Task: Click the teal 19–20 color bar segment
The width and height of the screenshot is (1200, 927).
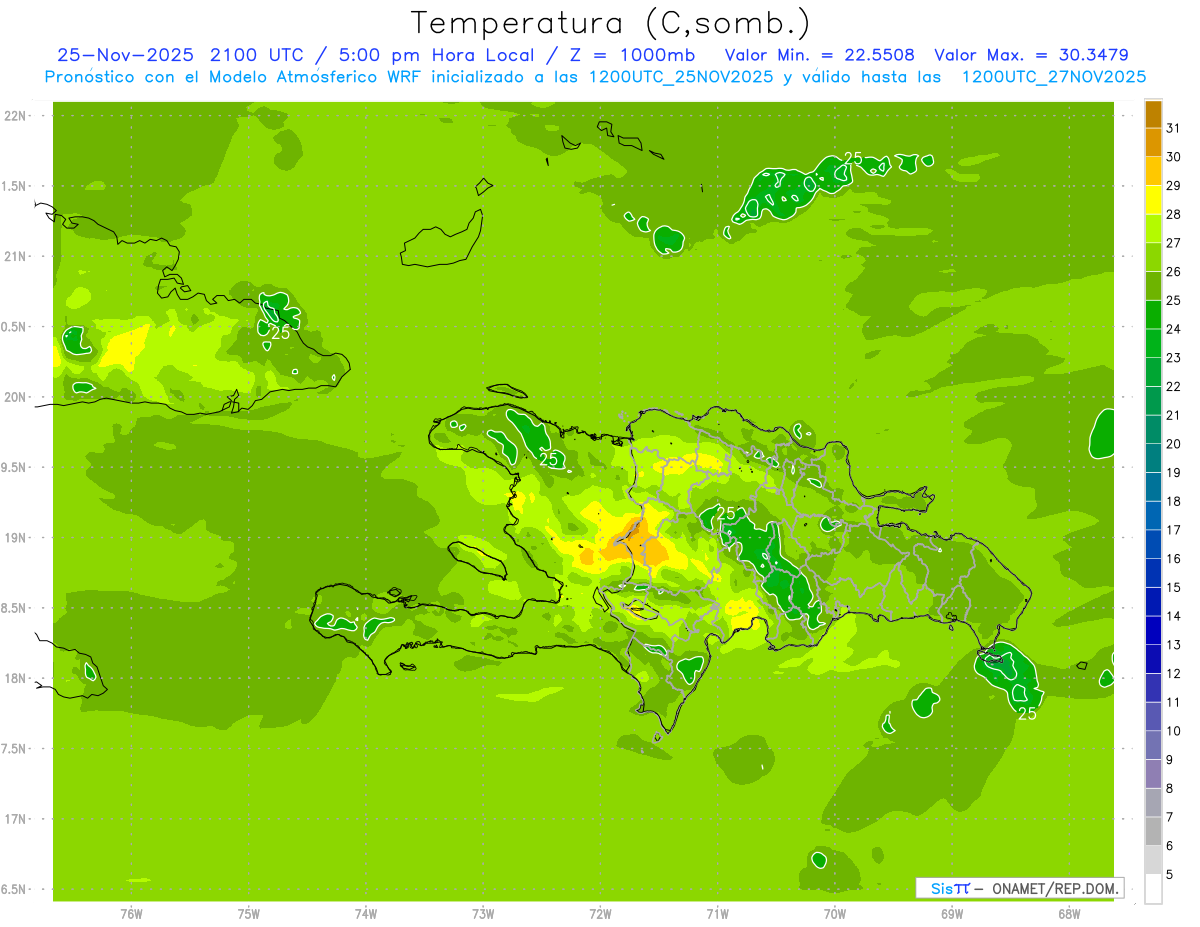Action: click(x=1153, y=458)
